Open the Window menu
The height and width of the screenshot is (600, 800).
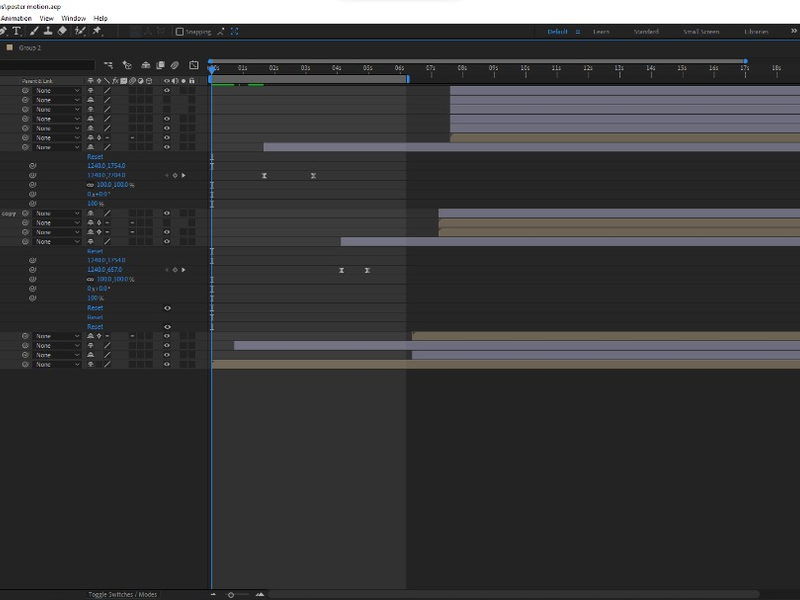coord(73,18)
